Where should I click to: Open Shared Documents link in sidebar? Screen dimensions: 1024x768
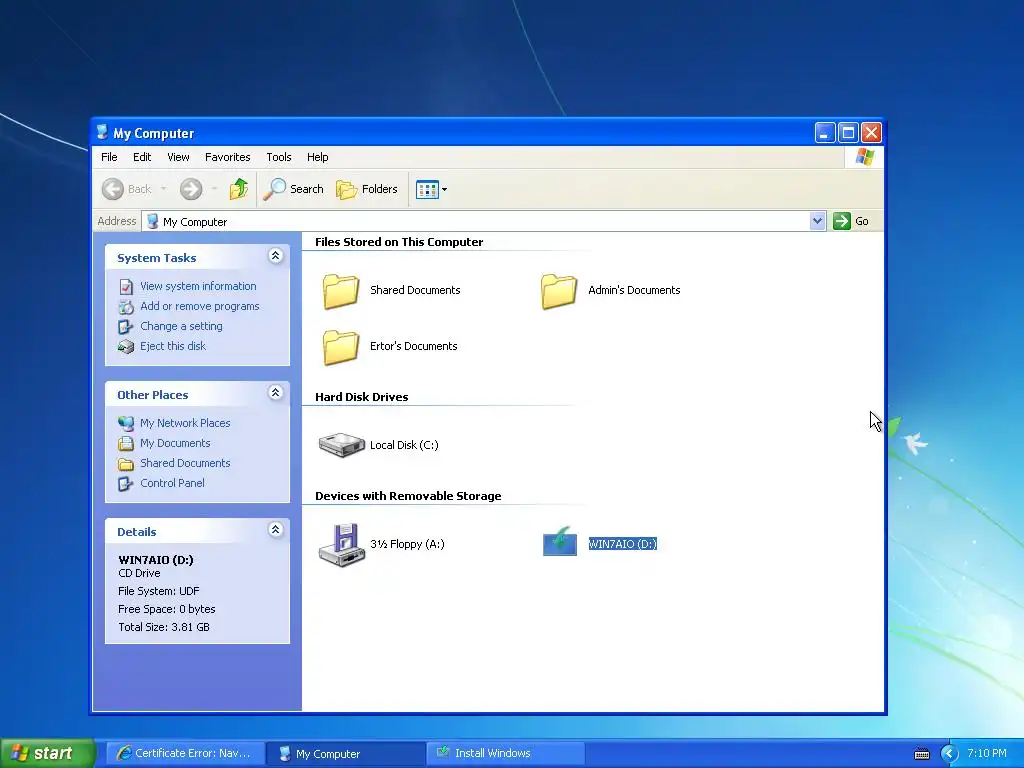click(x=185, y=463)
